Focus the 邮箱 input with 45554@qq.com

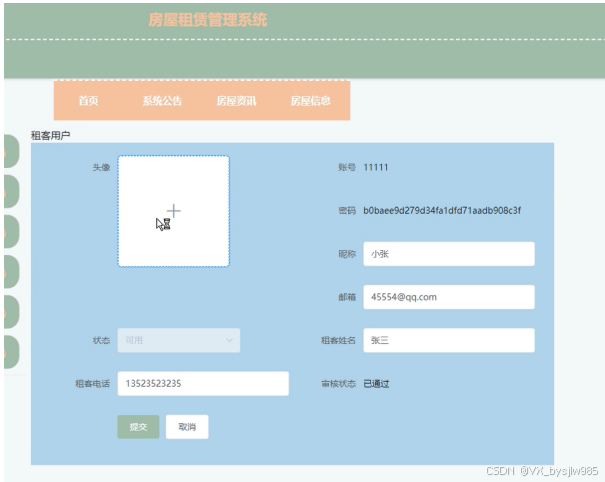[449, 297]
